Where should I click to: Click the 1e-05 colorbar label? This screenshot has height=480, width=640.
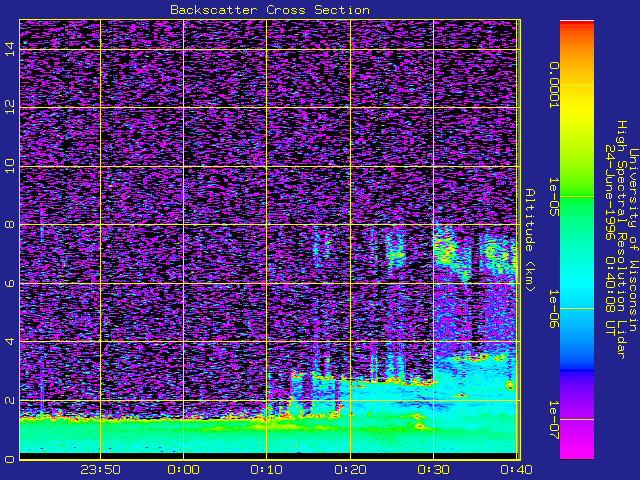pyautogui.click(x=553, y=197)
